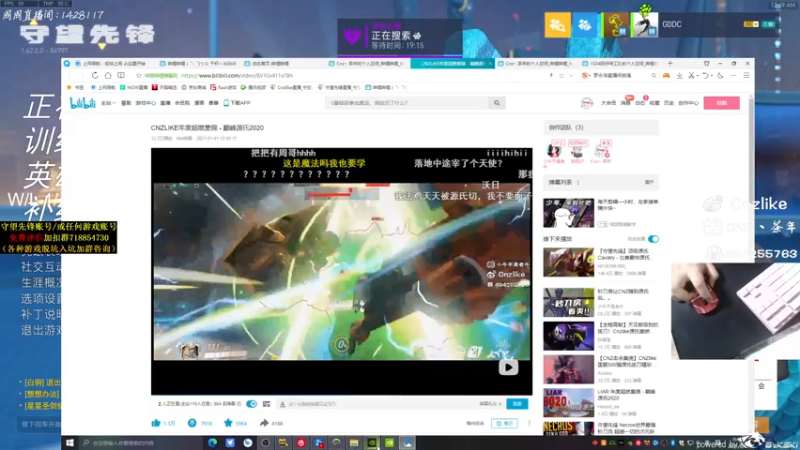
Task: Like the video with thumbs-up icon
Action: click(x=156, y=423)
